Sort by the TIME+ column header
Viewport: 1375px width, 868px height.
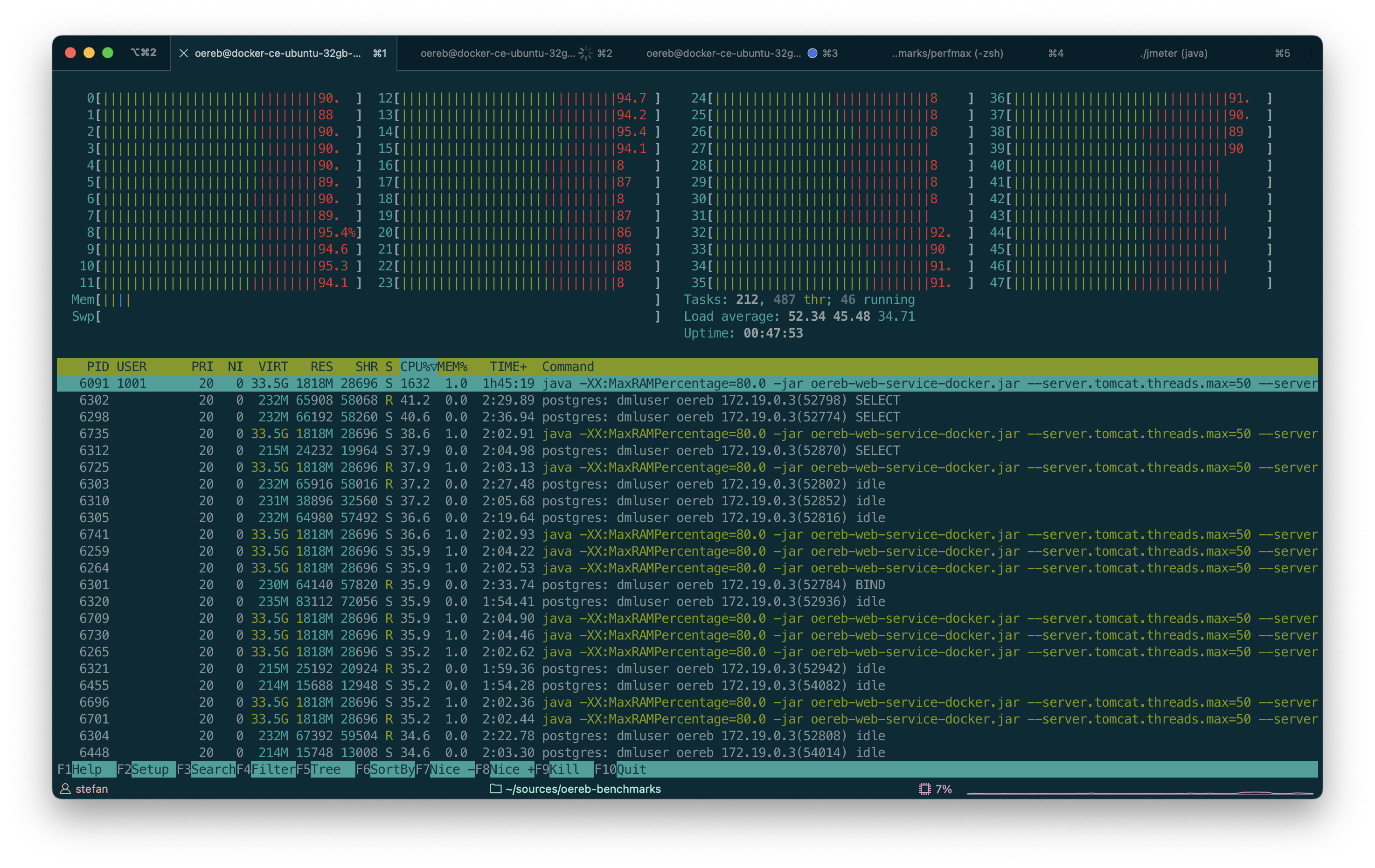508,366
